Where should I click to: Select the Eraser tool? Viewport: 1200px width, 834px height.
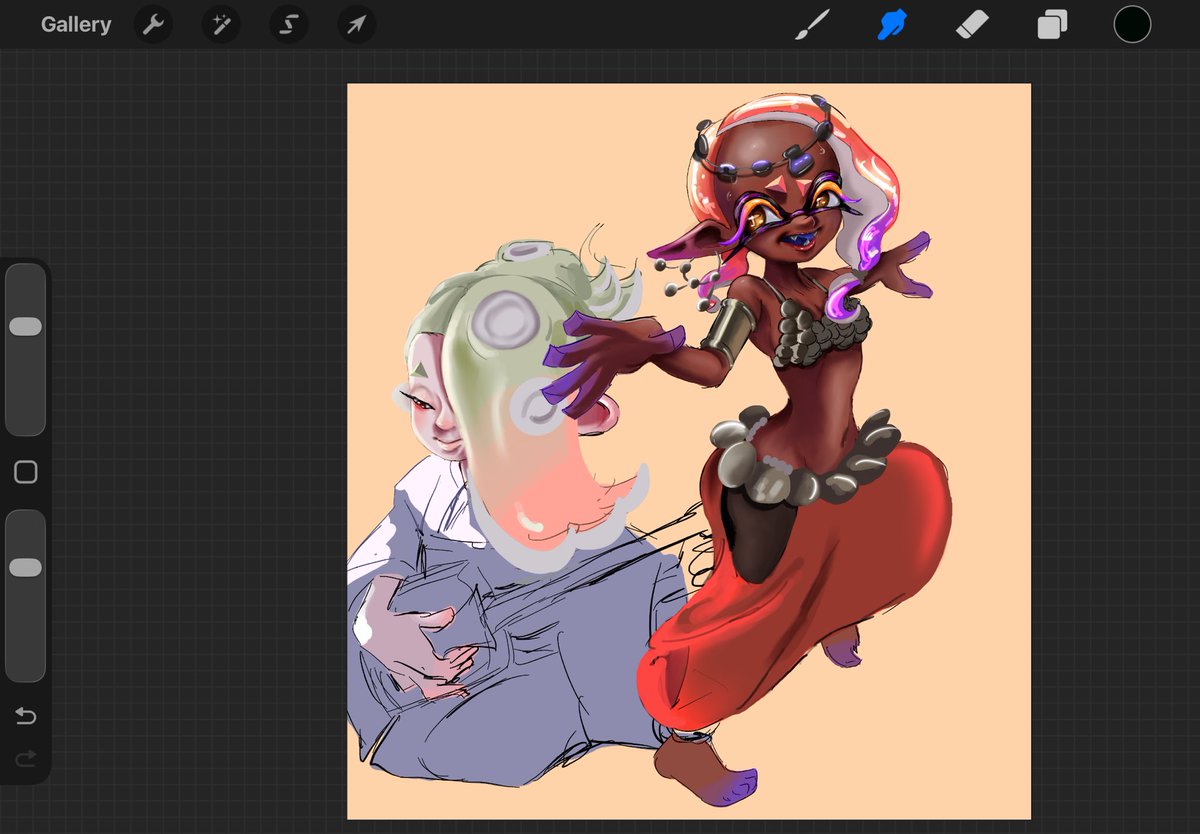point(972,25)
